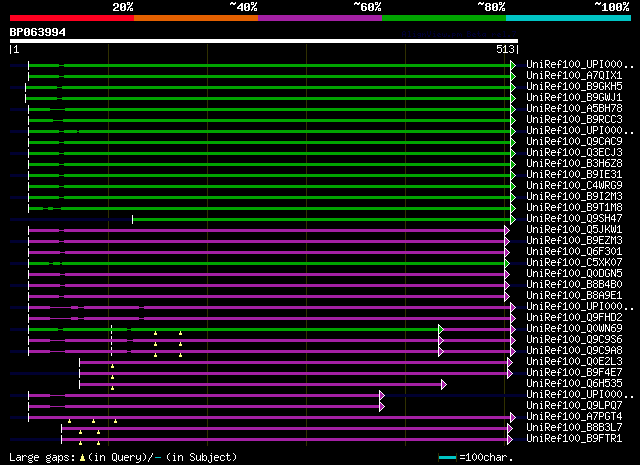Click the cyan ~100% legend segment
The image size is (640, 465).
pos(569,18)
